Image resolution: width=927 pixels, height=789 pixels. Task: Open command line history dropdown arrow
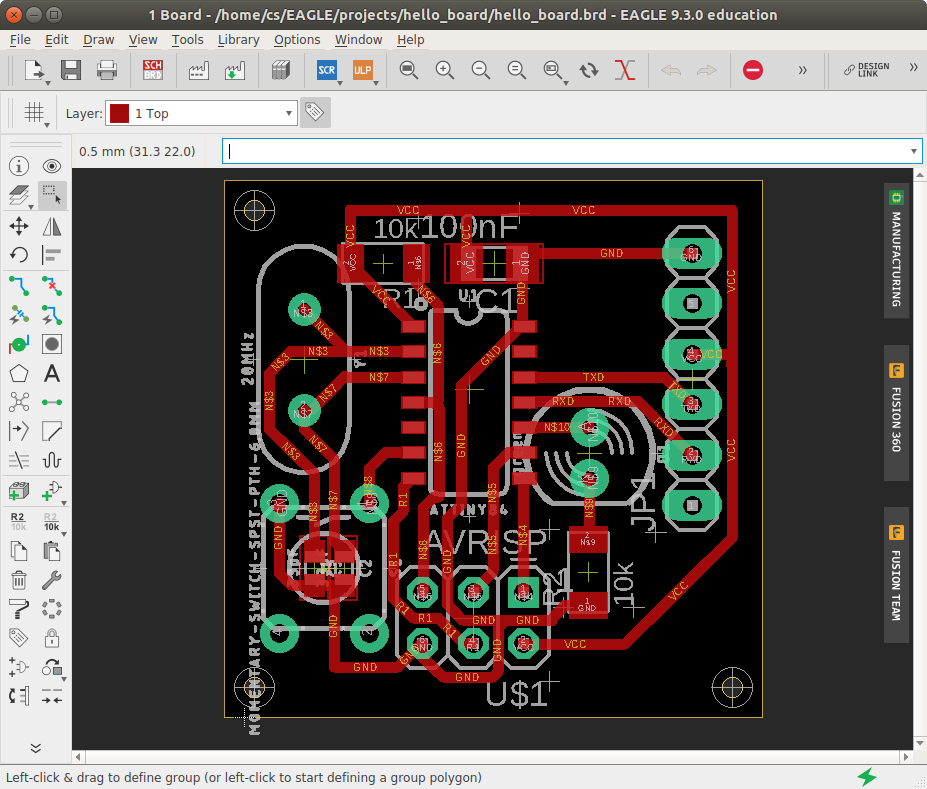coord(913,151)
